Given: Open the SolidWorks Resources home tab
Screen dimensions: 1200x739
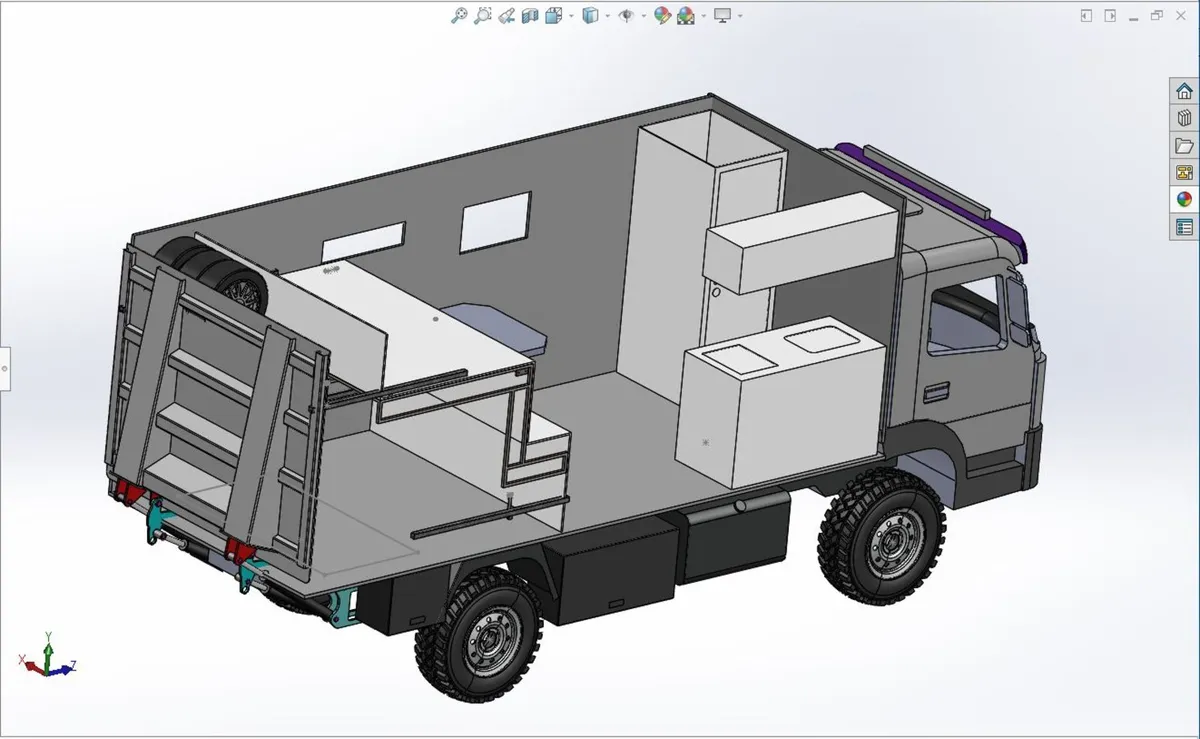Looking at the screenshot, I should 1184,91.
